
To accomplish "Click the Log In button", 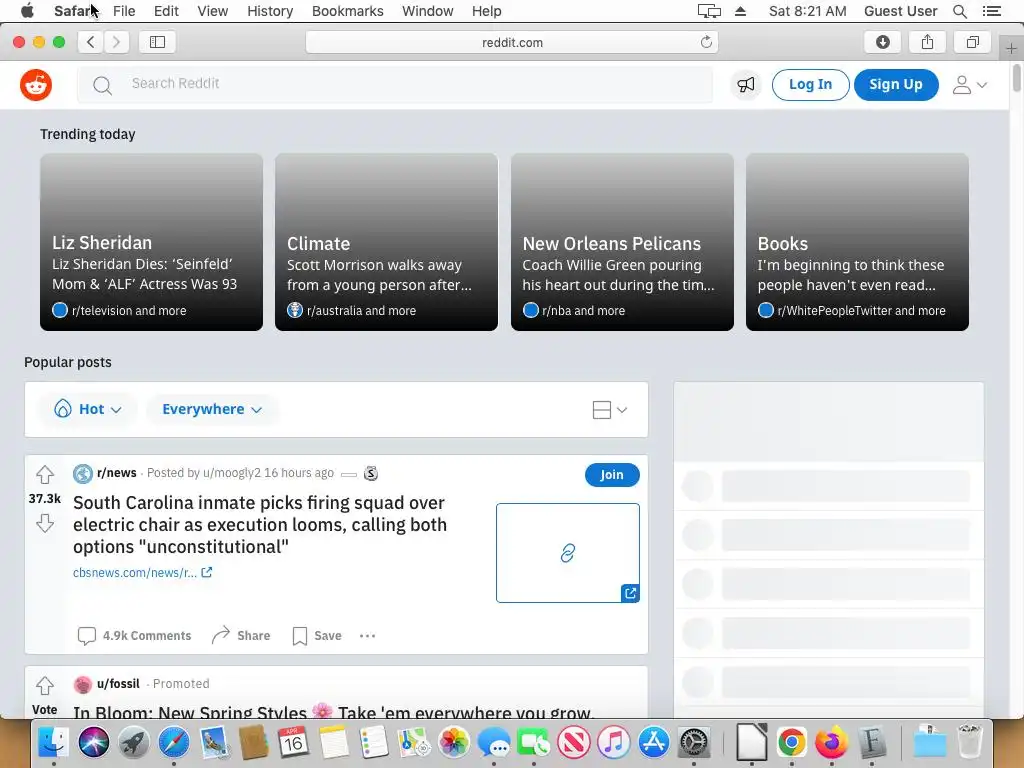I will (810, 85).
